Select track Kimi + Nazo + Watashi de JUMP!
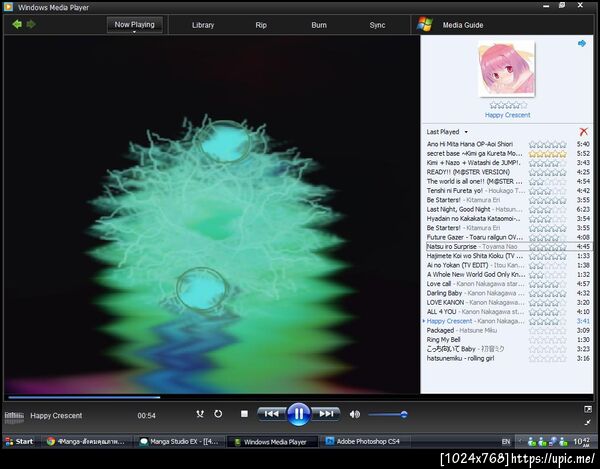This screenshot has width=600, height=469. pos(509,163)
